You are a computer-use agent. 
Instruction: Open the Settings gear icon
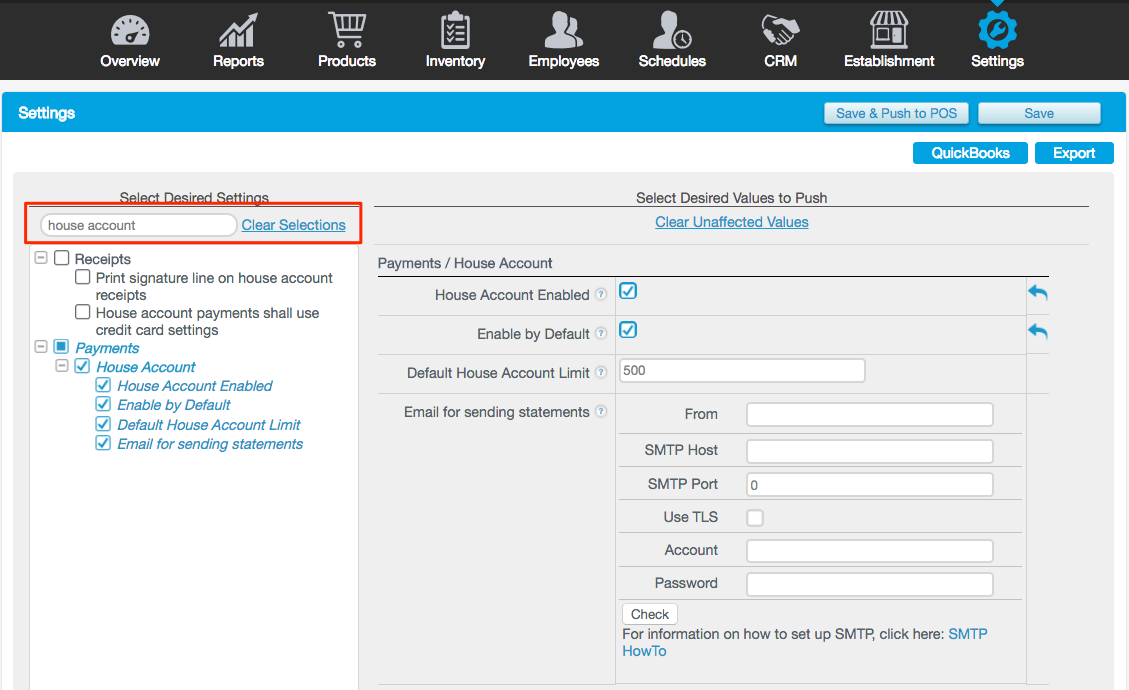coord(996,29)
